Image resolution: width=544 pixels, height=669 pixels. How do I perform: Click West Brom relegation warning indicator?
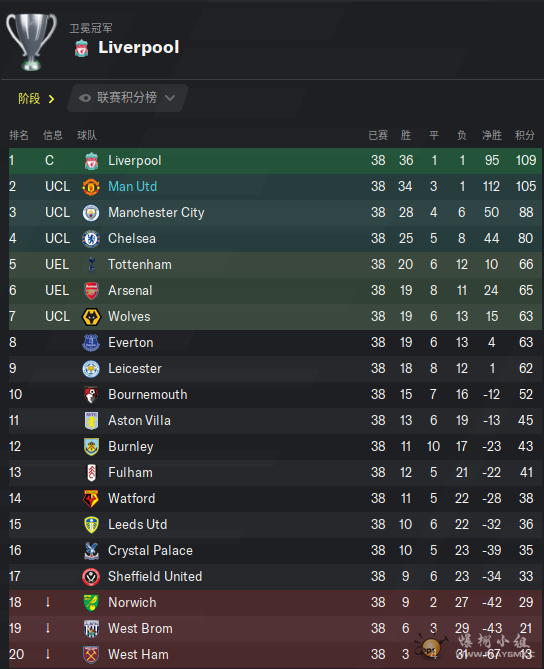pos(48,628)
